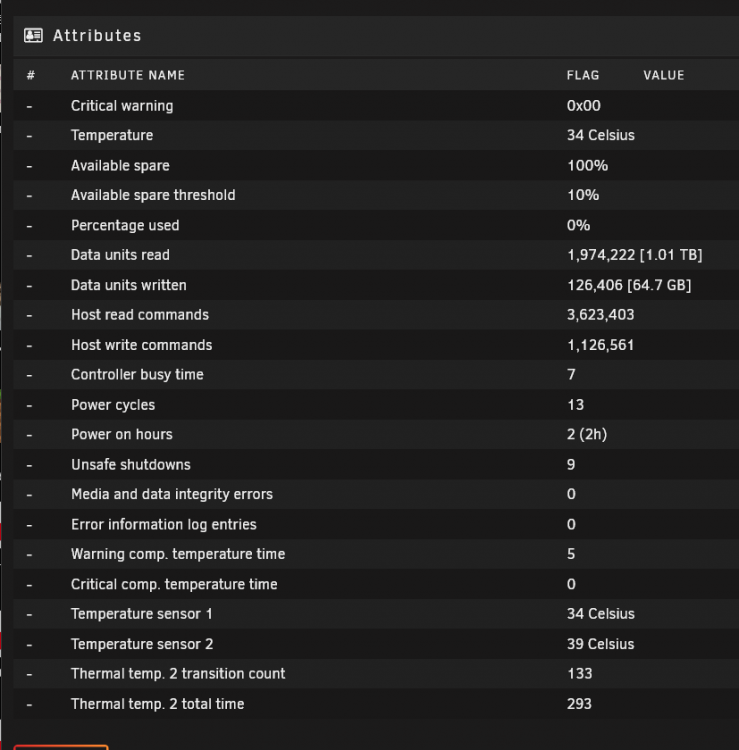Click the orange-outlined button at bottom left
Image resolution: width=739 pixels, height=750 pixels.
61,747
